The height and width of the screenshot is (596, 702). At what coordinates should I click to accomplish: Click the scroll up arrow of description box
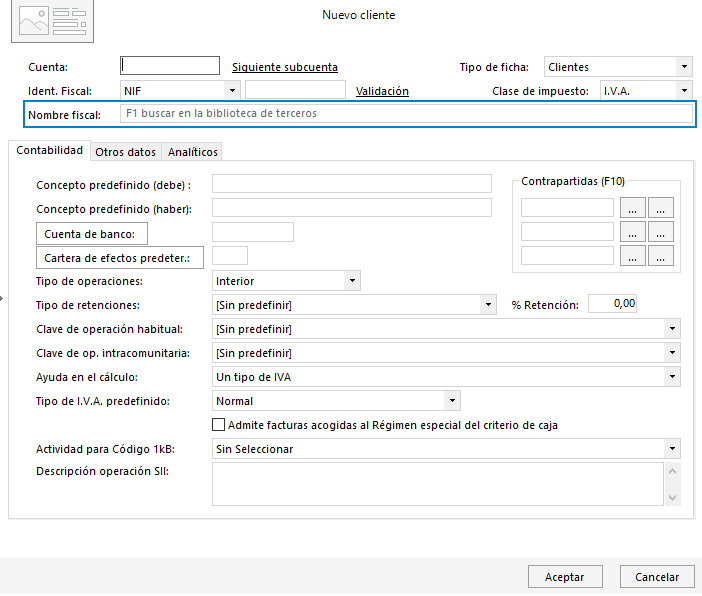pos(672,471)
